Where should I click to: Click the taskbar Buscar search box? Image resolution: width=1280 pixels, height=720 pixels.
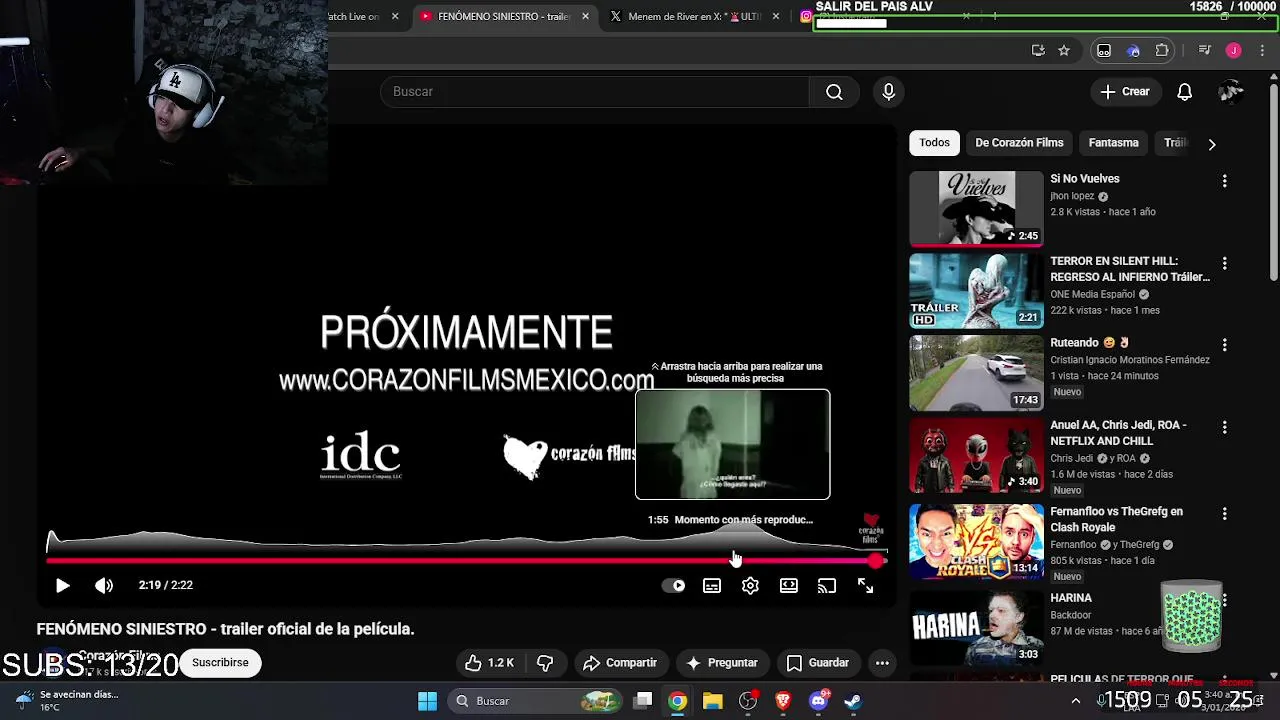point(537,701)
